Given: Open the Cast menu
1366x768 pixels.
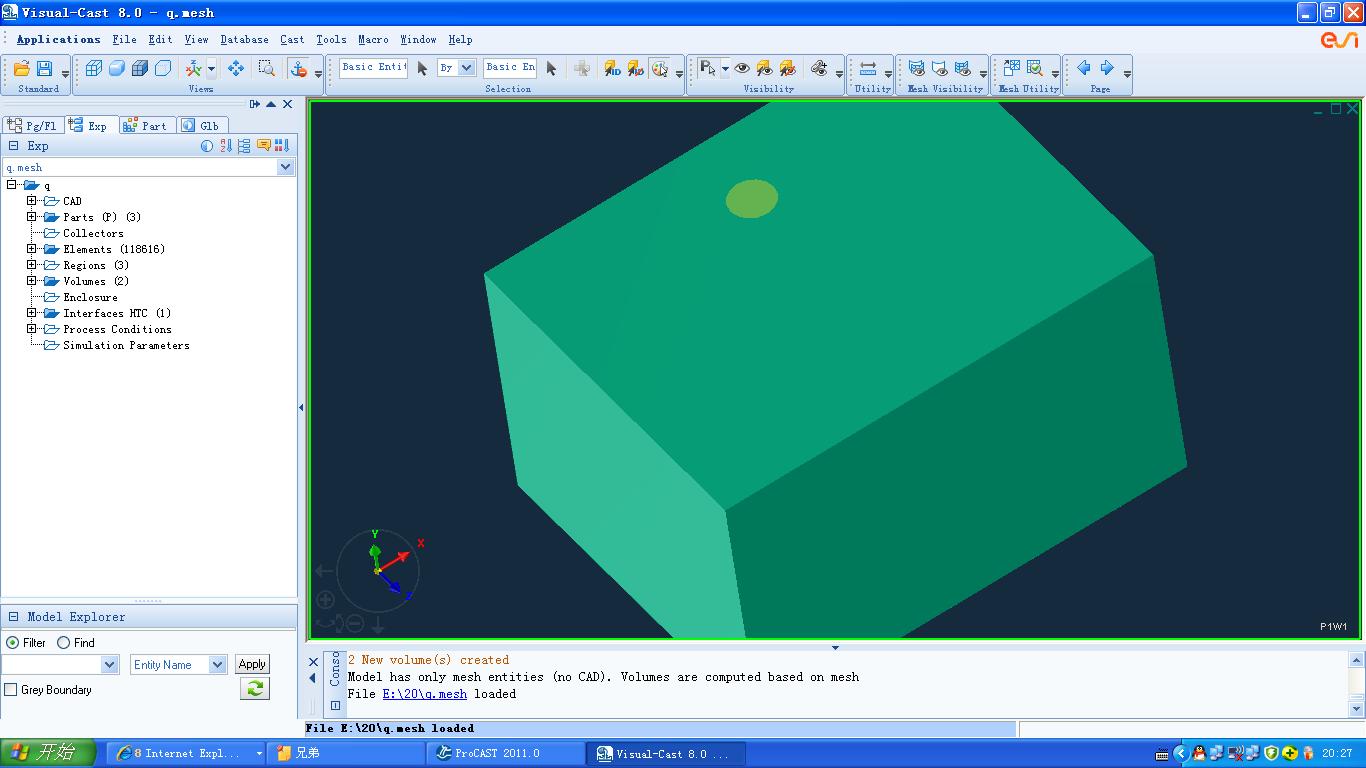Looking at the screenshot, I should 292,39.
